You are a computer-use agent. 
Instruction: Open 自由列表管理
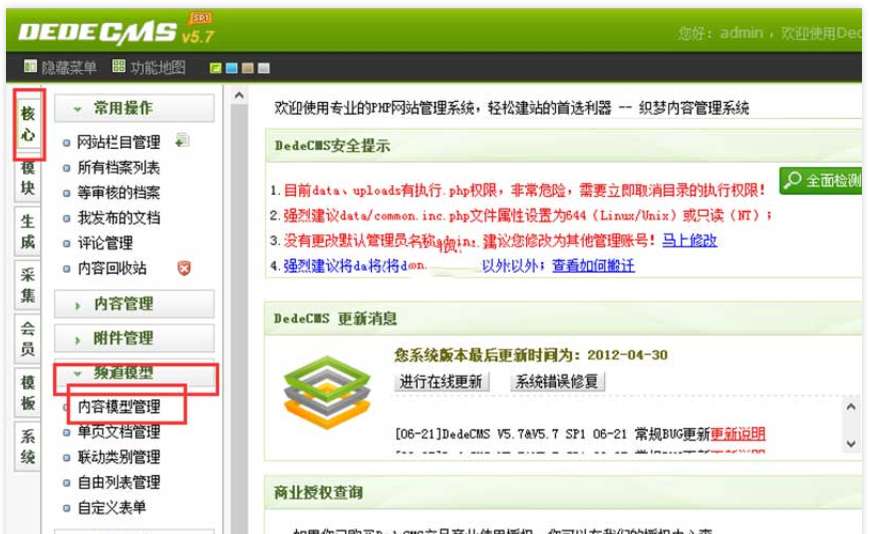119,482
